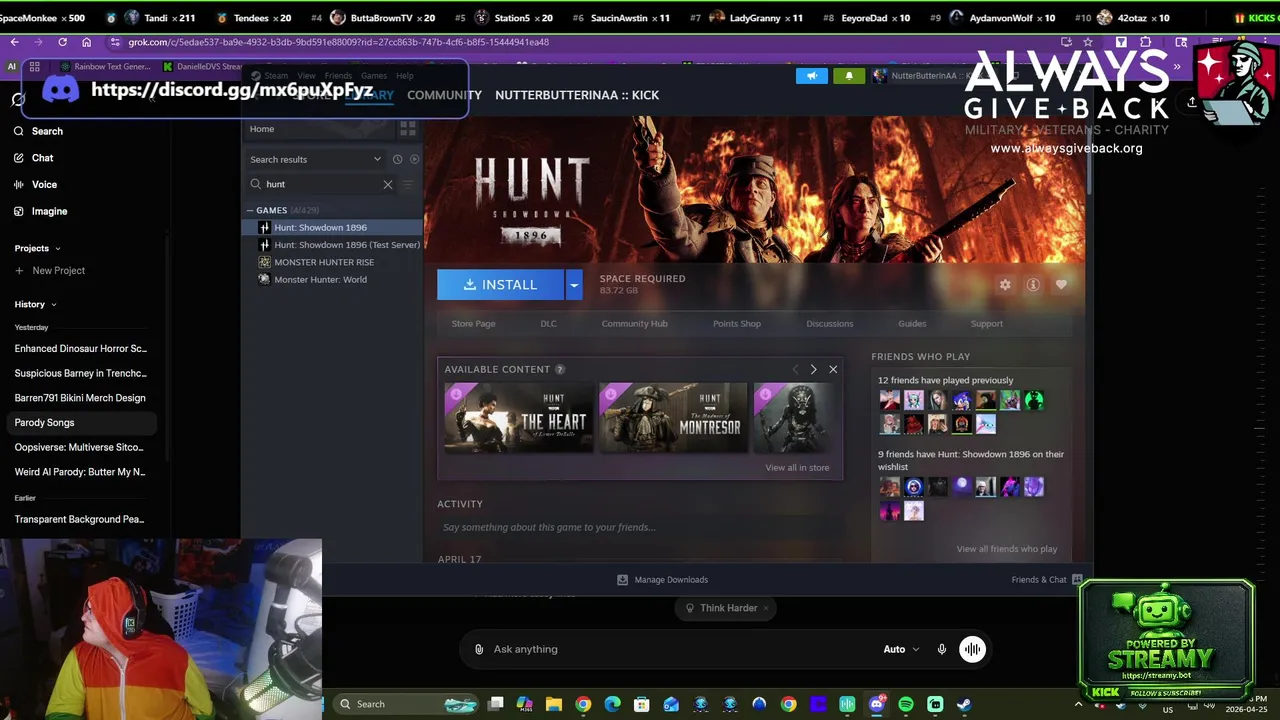Open the game settings gear icon
Image resolution: width=1280 pixels, height=720 pixels.
pyautogui.click(x=1005, y=285)
